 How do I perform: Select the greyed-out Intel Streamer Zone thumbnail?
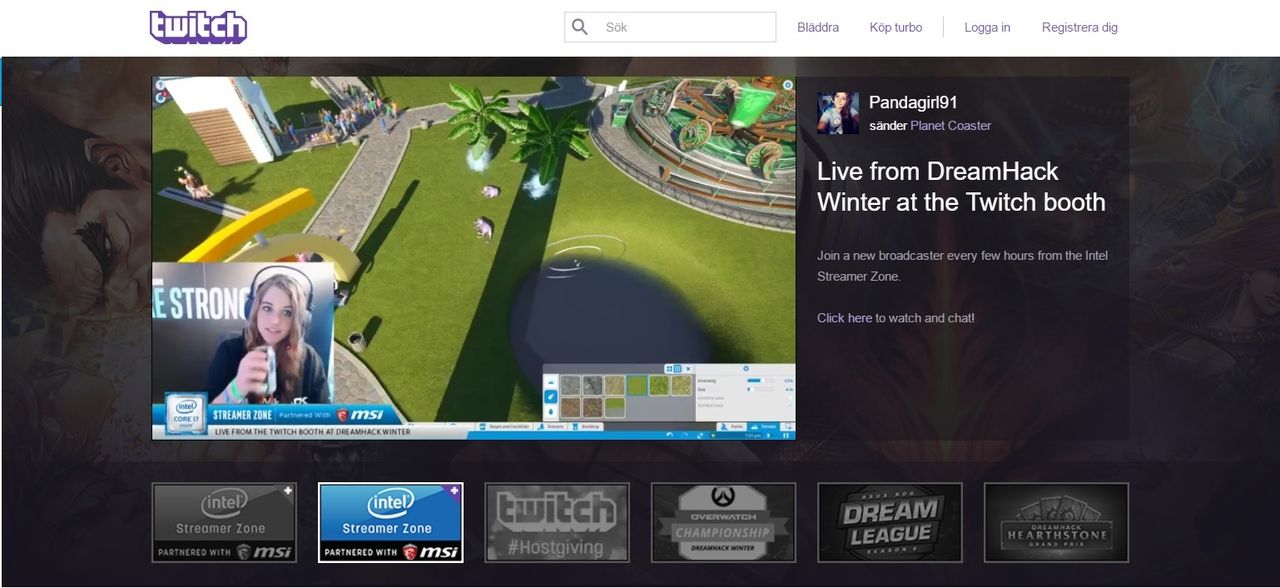(224, 522)
